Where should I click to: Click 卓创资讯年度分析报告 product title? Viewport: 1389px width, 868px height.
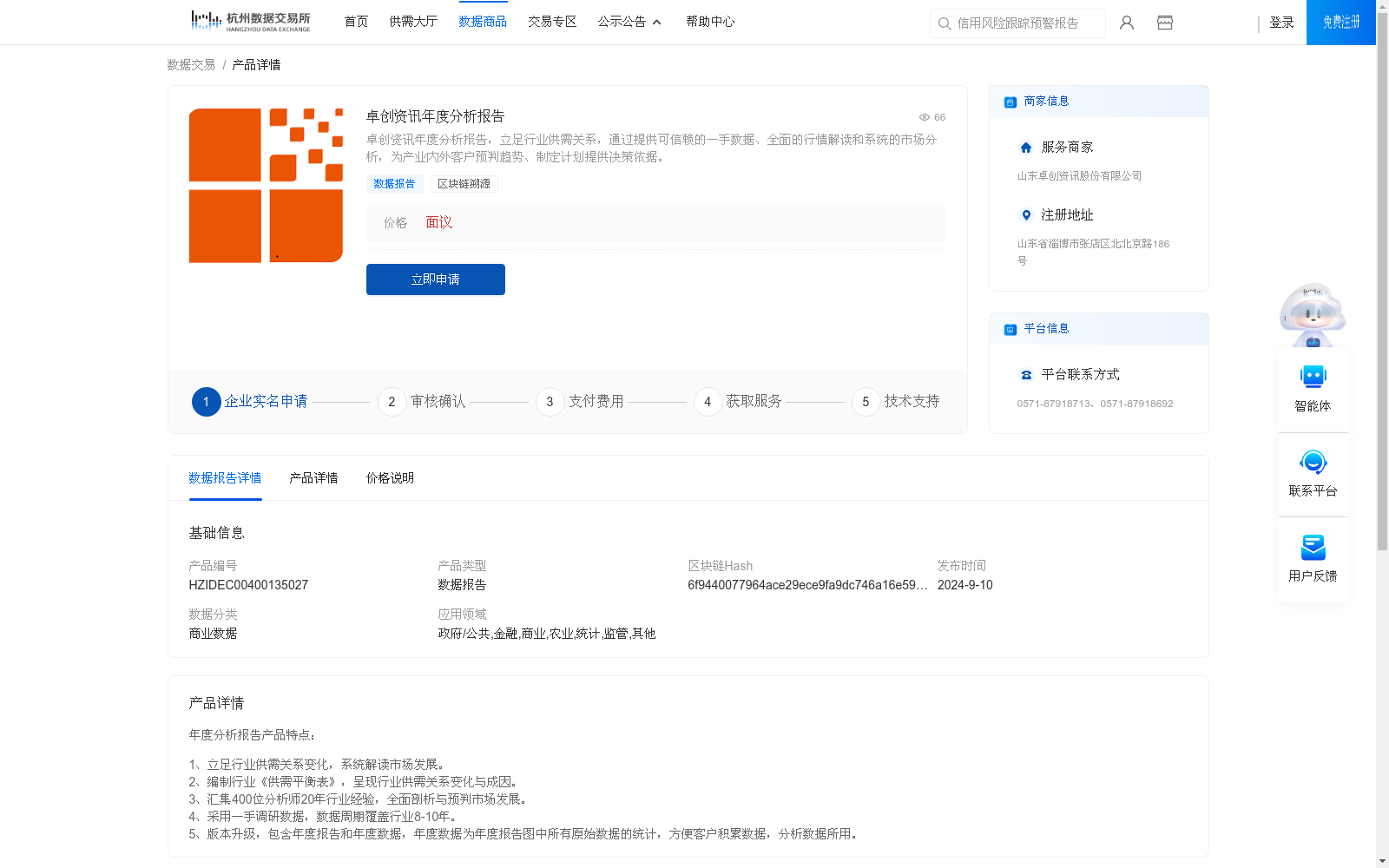[435, 116]
